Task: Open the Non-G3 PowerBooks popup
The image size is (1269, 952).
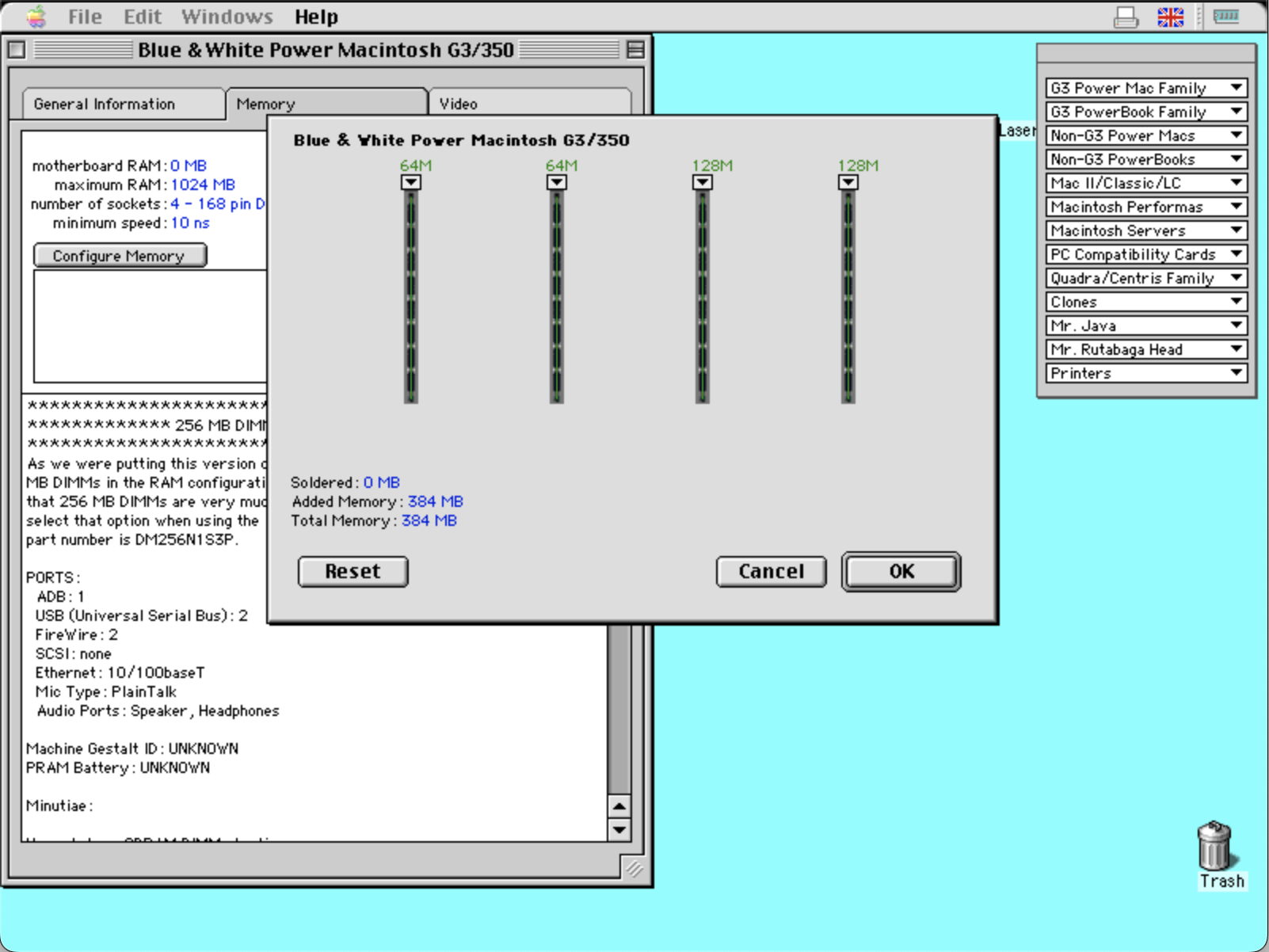Action: pos(1146,159)
